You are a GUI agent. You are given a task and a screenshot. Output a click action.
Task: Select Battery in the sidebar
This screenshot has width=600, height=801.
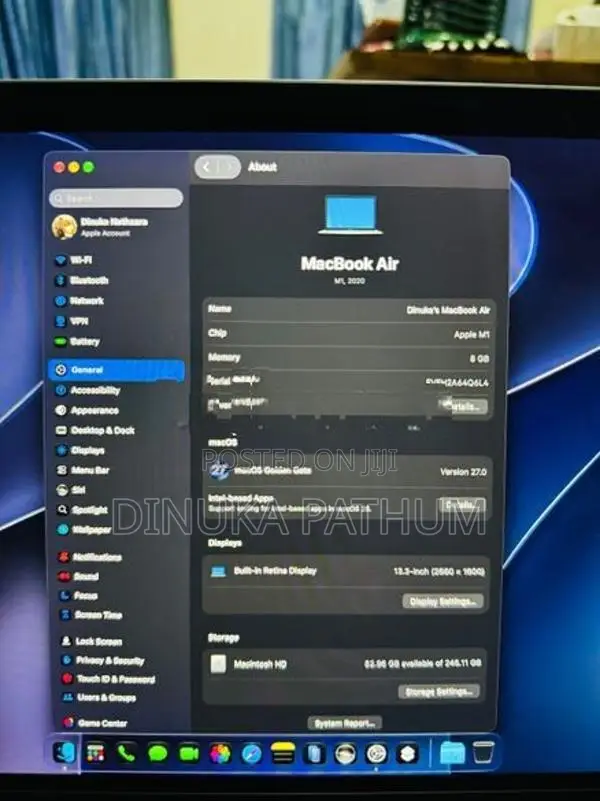tap(77, 342)
